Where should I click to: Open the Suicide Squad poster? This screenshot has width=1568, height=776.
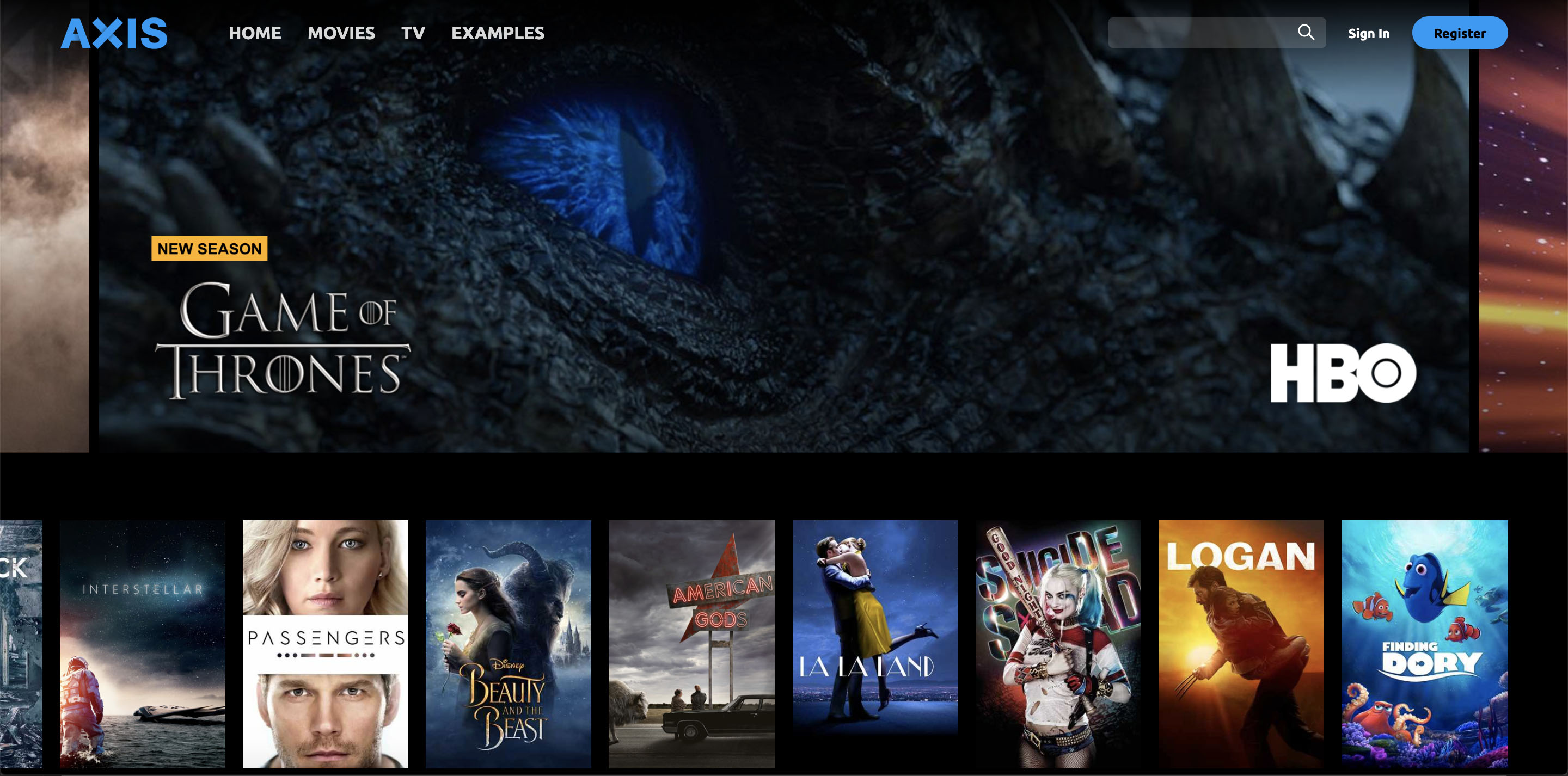pos(1058,644)
